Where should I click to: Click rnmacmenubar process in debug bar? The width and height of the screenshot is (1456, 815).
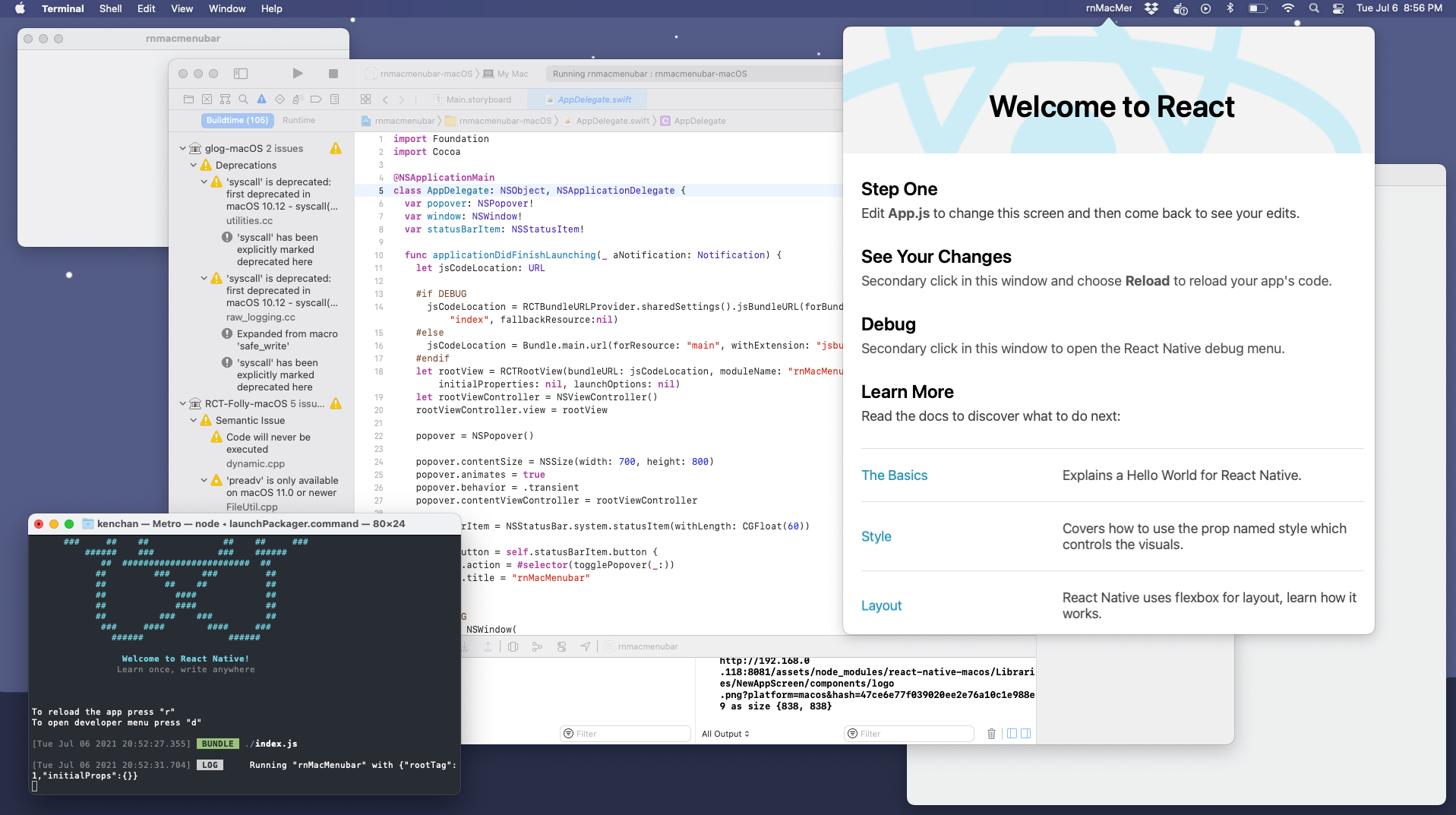coord(641,647)
